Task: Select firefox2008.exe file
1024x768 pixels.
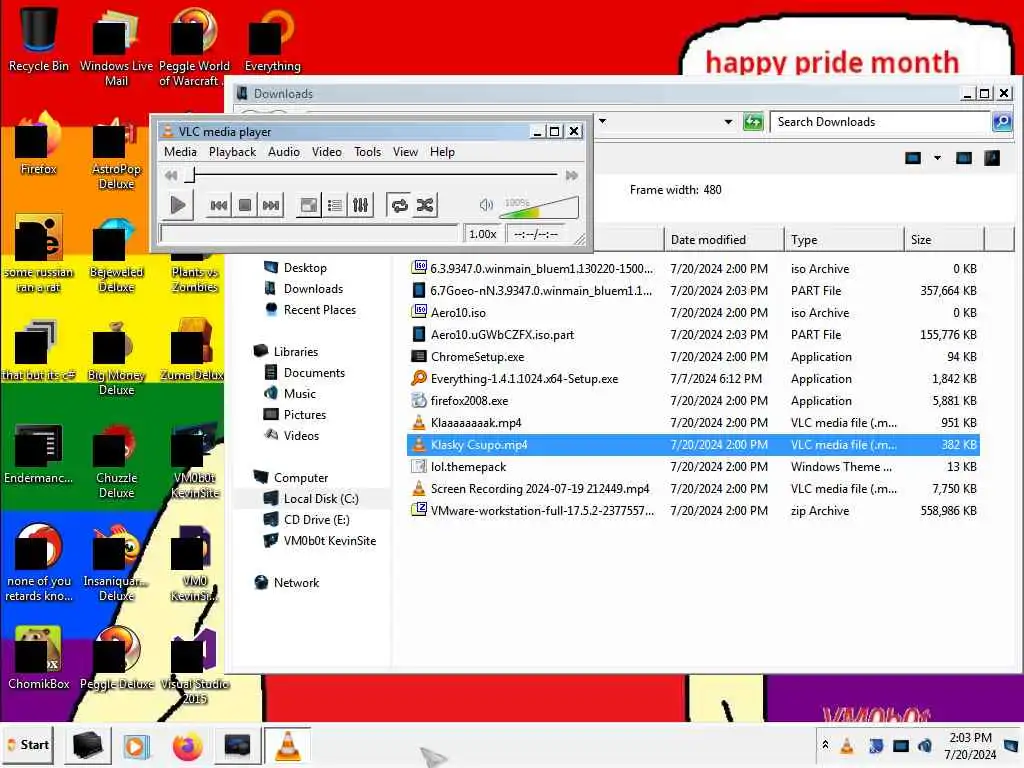Action: pos(694,401)
